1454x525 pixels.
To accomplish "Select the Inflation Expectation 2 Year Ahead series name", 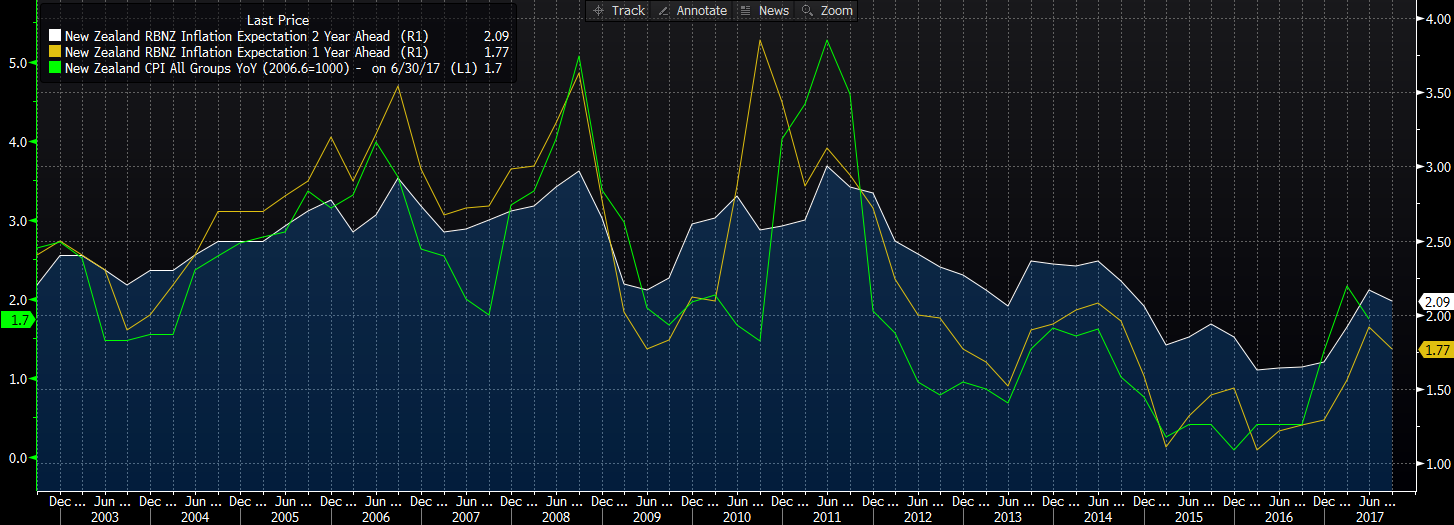I will tap(228, 37).
